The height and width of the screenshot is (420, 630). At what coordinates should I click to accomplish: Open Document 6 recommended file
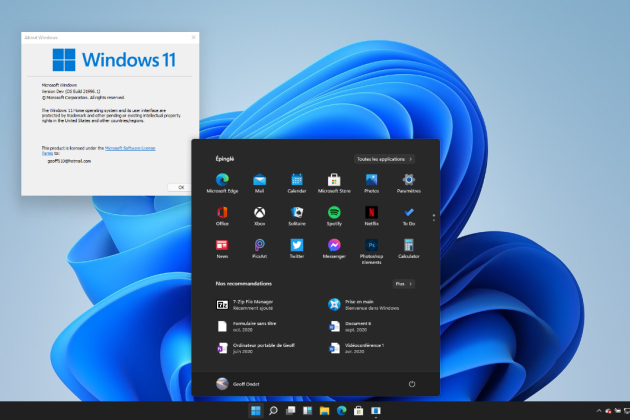coord(350,326)
